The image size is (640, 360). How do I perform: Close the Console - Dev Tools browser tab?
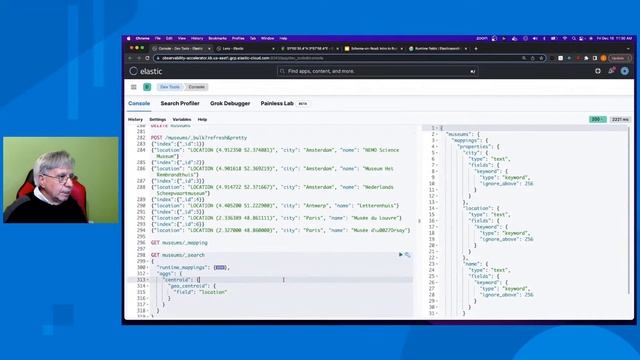click(209, 49)
